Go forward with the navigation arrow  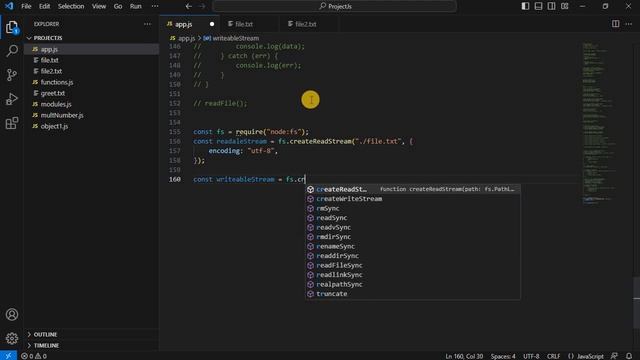(x=202, y=6)
